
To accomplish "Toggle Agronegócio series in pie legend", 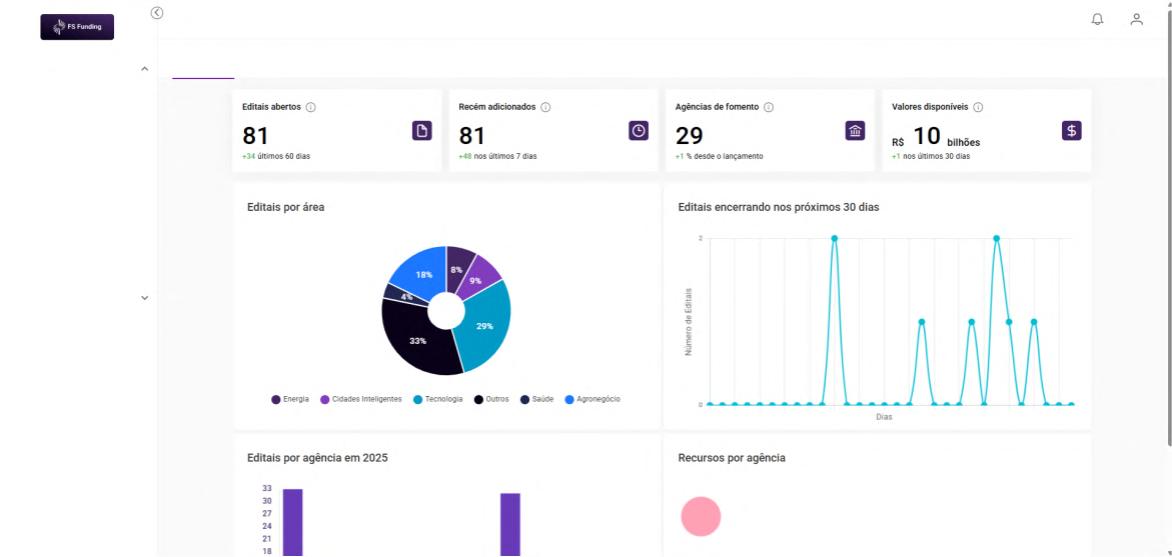I will tap(593, 399).
